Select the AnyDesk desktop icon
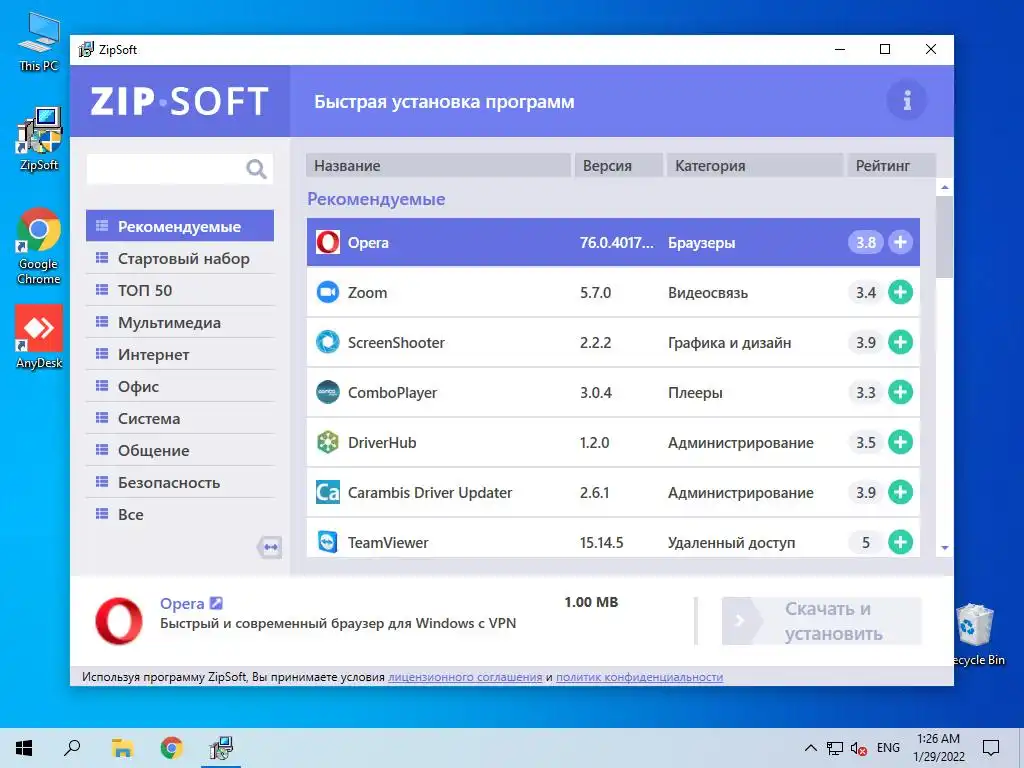Screen dimensions: 1024x768 coord(39,337)
